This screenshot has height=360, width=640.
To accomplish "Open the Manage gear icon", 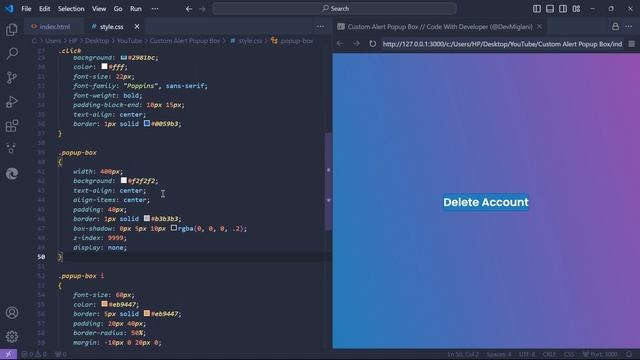I will pos(12,336).
